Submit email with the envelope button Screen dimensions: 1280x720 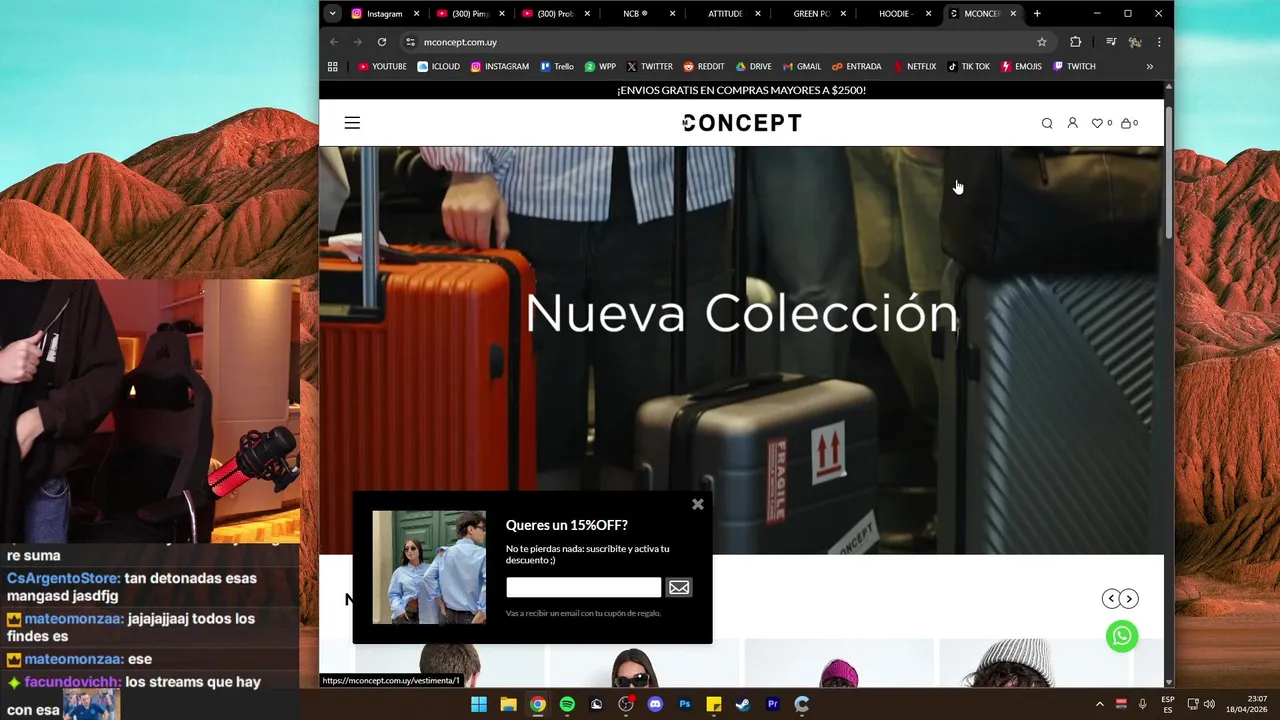point(679,587)
